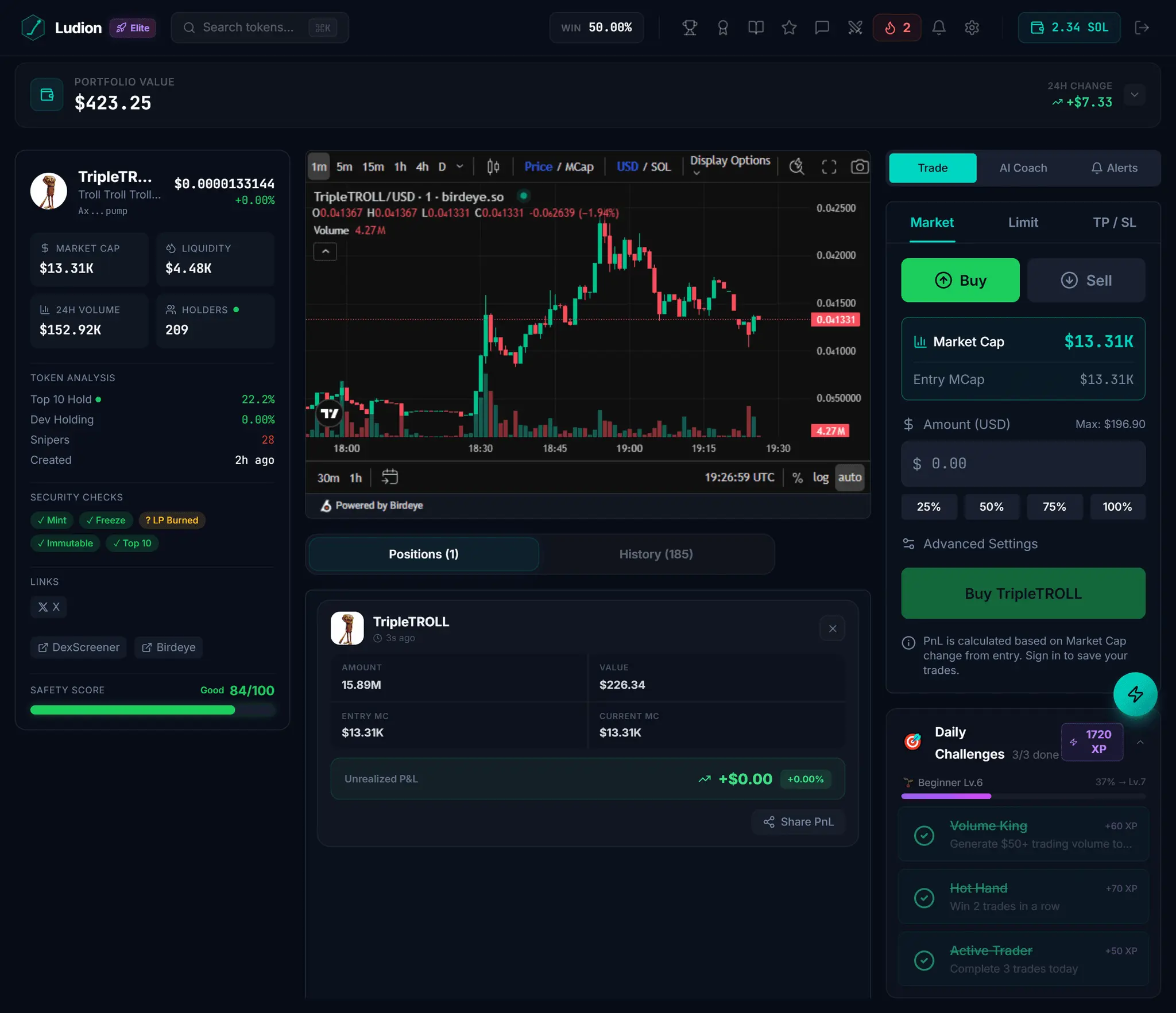The image size is (1176, 1013).
Task: Toggle the percent scale on chart
Action: [x=798, y=478]
